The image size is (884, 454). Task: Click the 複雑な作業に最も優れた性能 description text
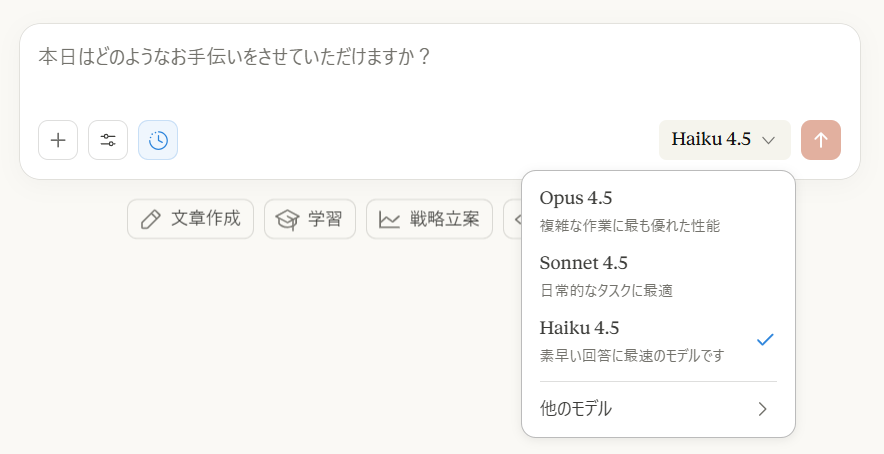[630, 226]
